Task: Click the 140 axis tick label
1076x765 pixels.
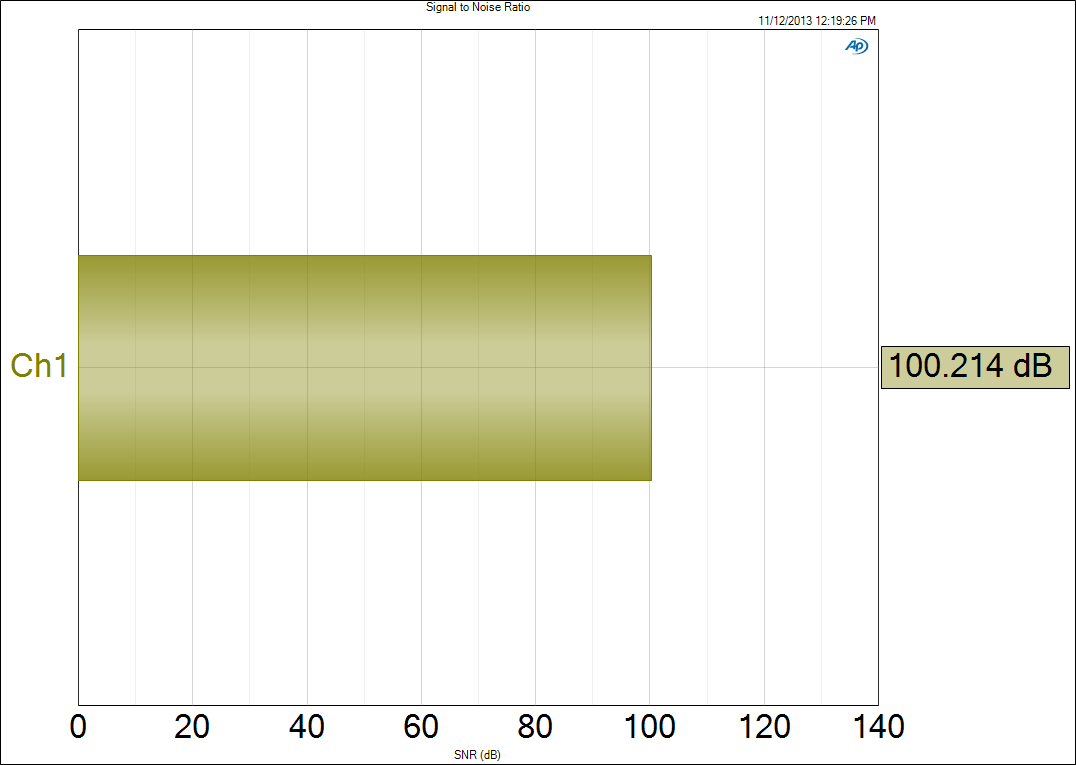Action: [878, 727]
